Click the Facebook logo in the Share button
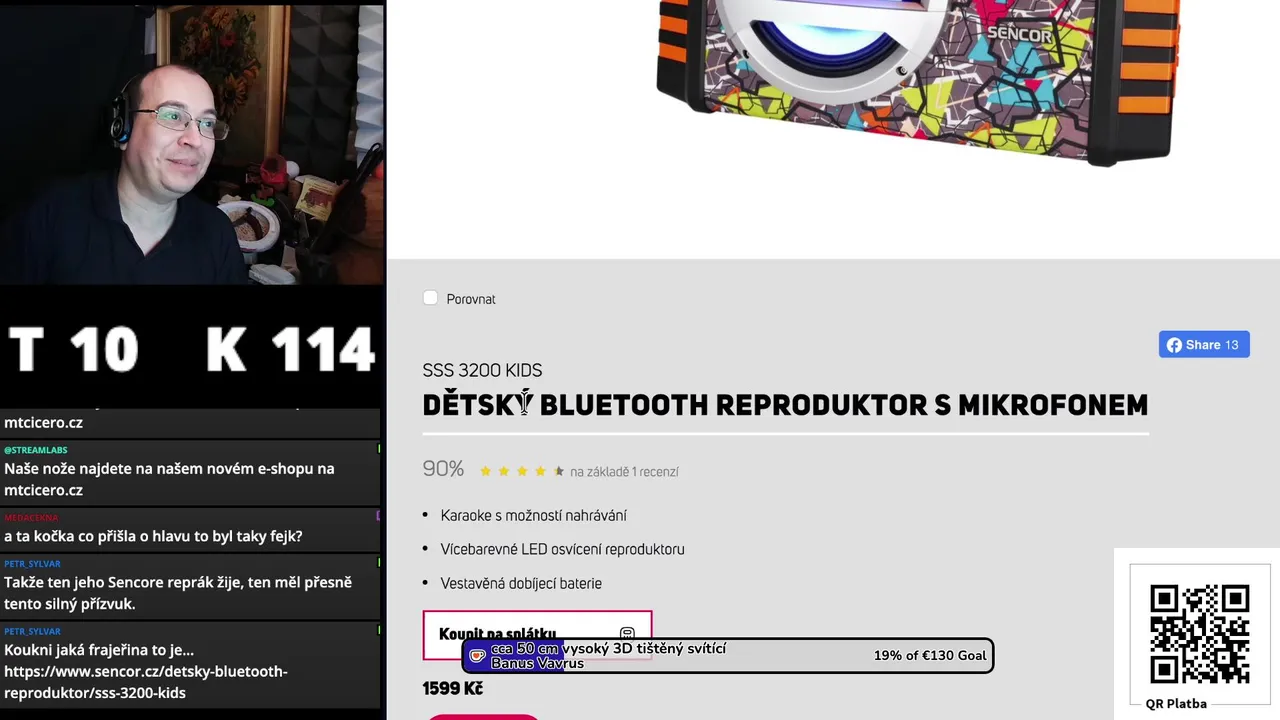 coord(1174,345)
